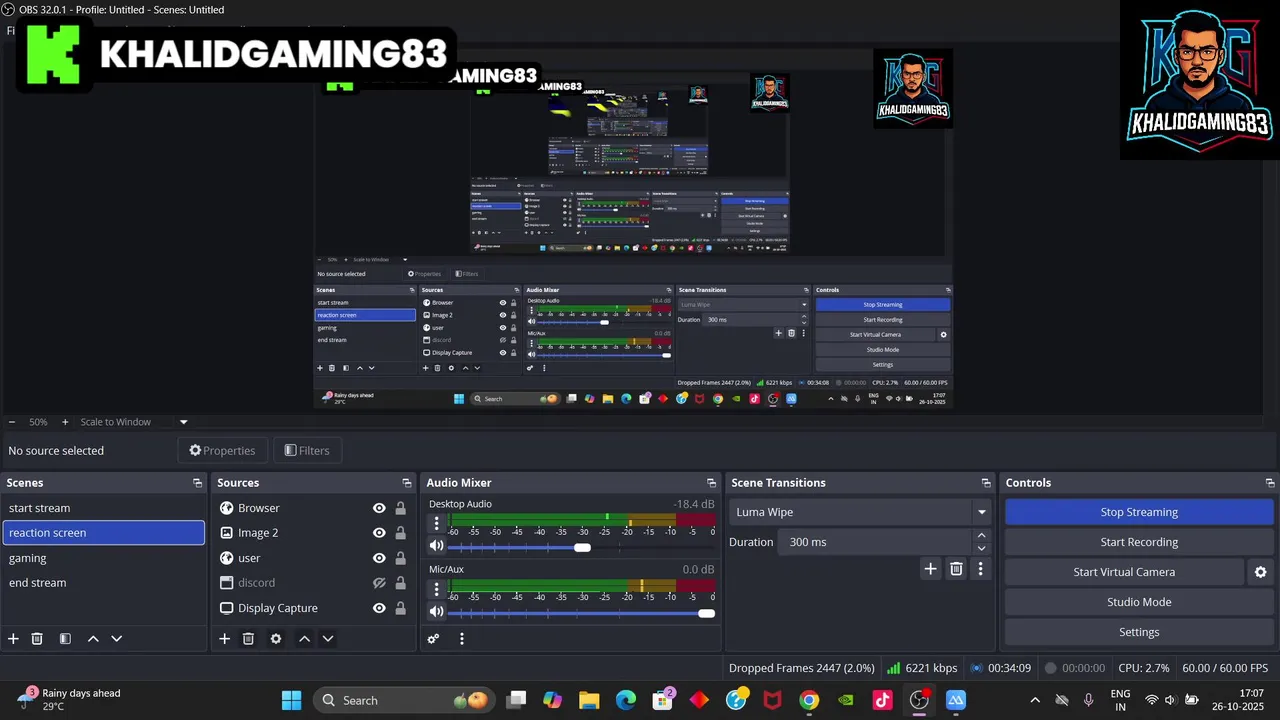Open the Desktop Audio options three-dot menu
1280x720 pixels.
click(x=436, y=524)
